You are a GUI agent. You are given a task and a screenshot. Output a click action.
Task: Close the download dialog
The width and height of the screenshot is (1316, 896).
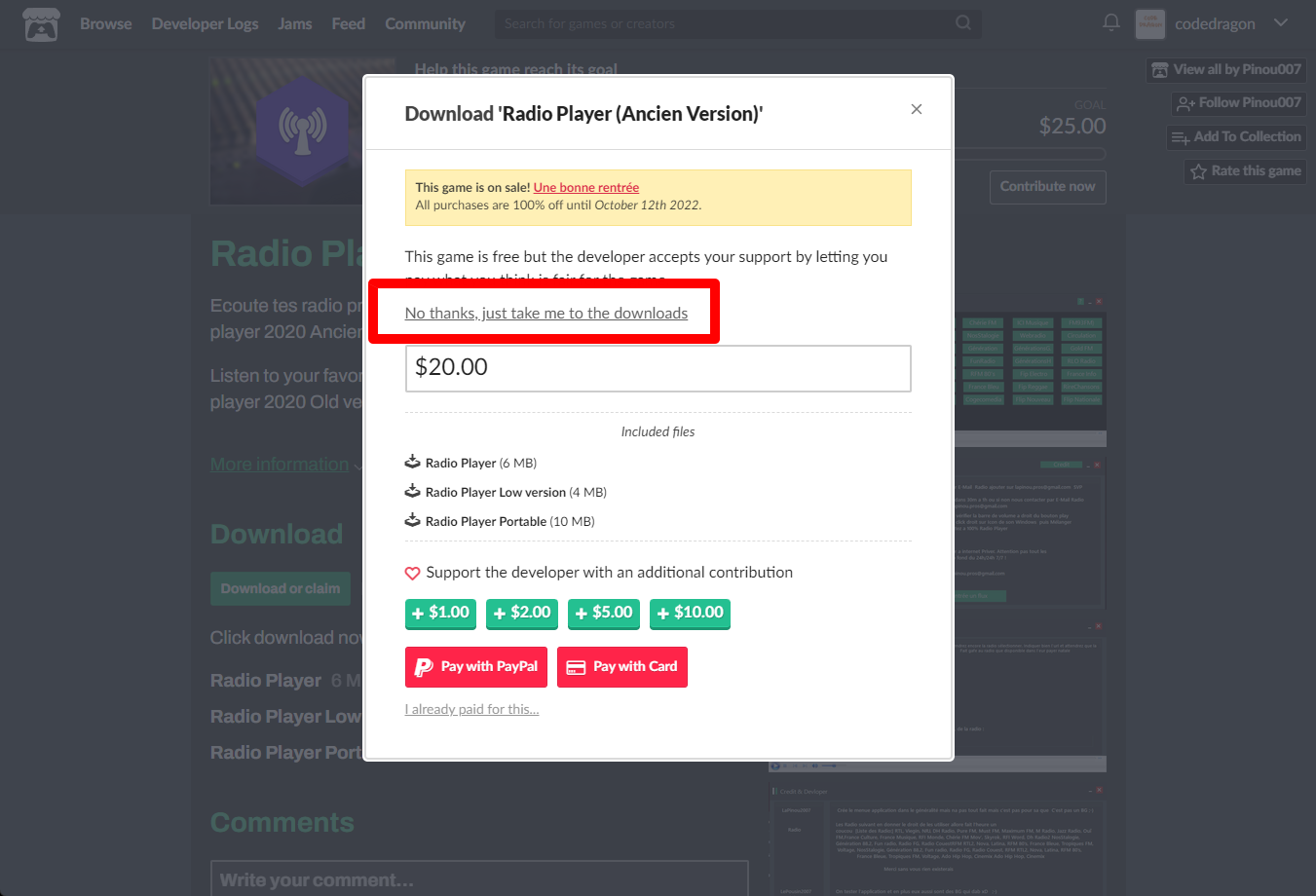pos(916,109)
